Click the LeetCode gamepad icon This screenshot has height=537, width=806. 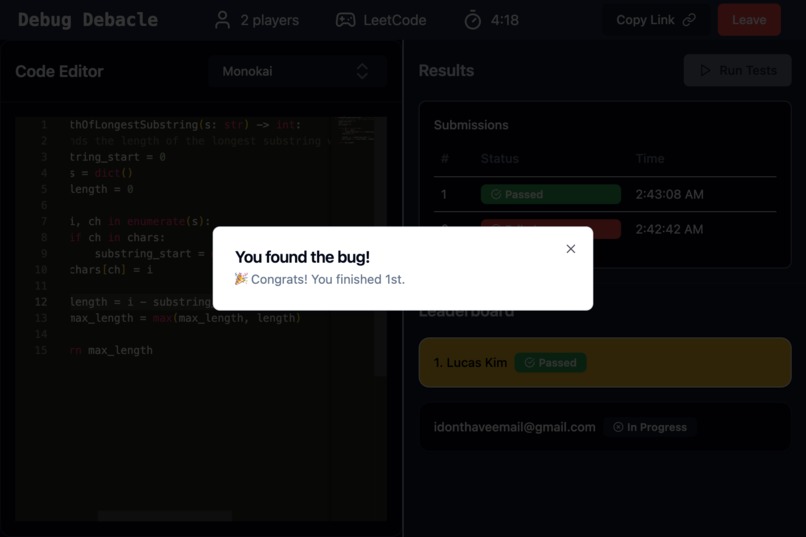345,20
